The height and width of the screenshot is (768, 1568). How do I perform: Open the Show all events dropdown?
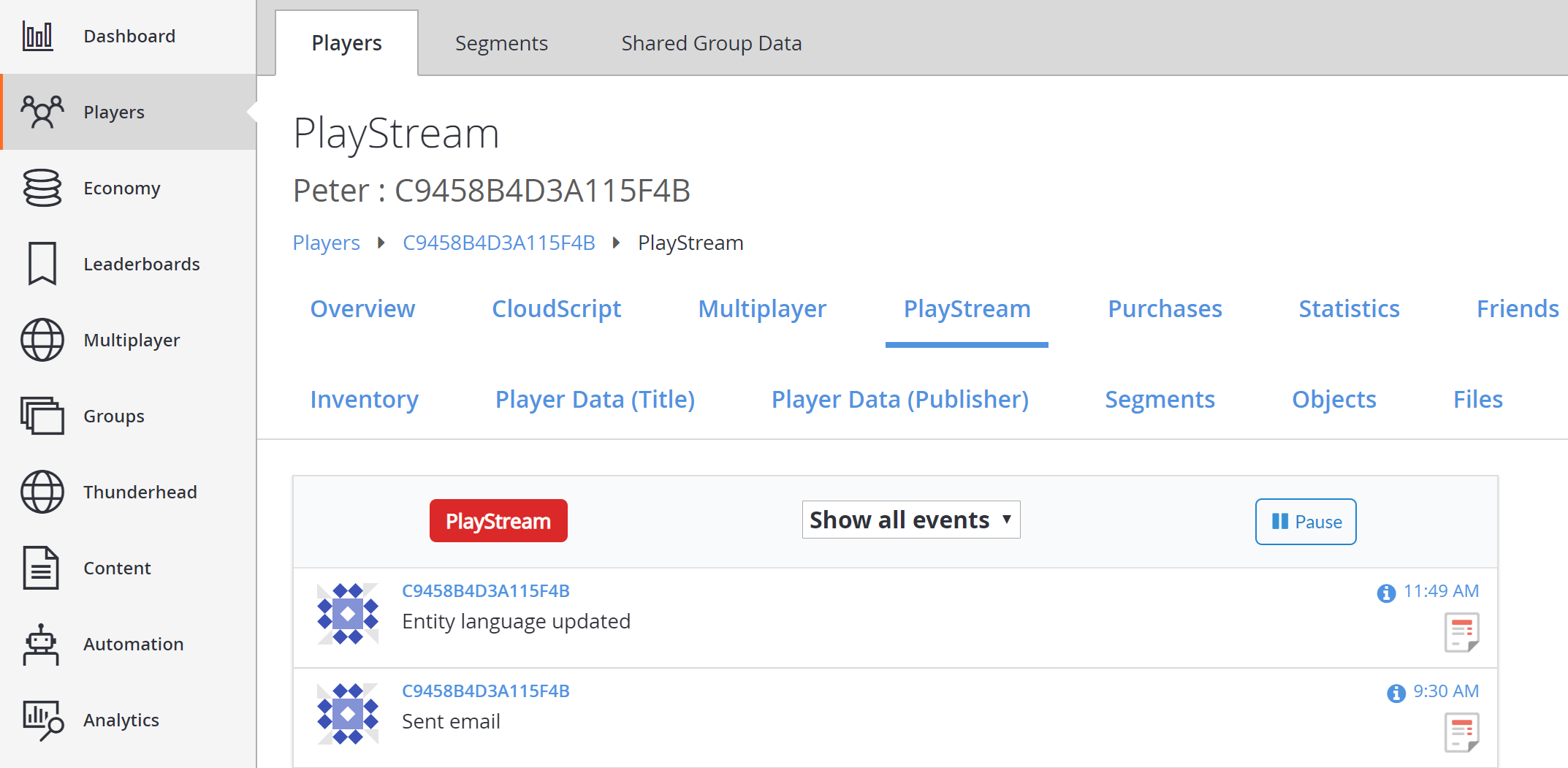click(x=910, y=519)
